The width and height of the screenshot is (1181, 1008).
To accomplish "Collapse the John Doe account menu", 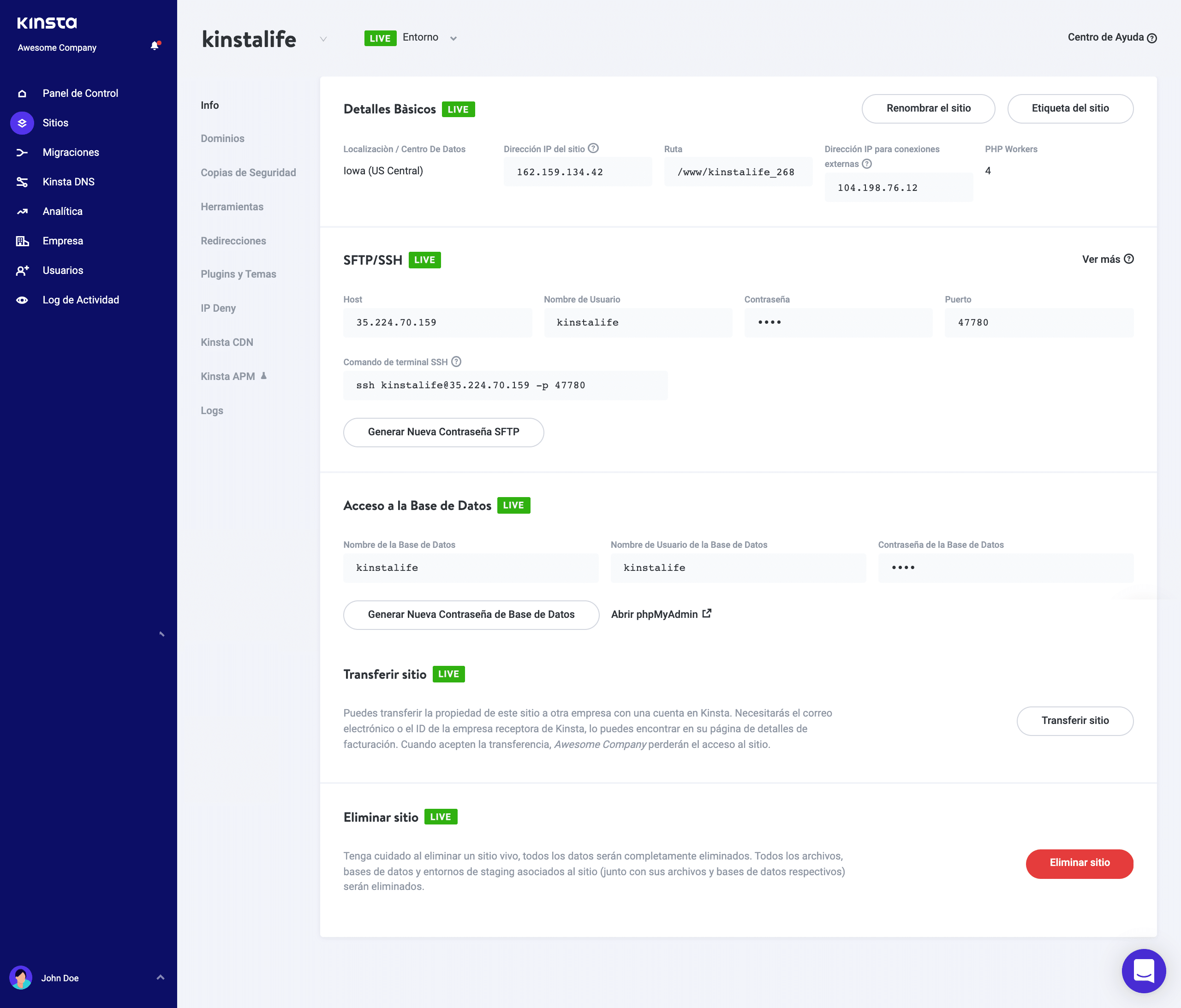I will pos(160,978).
